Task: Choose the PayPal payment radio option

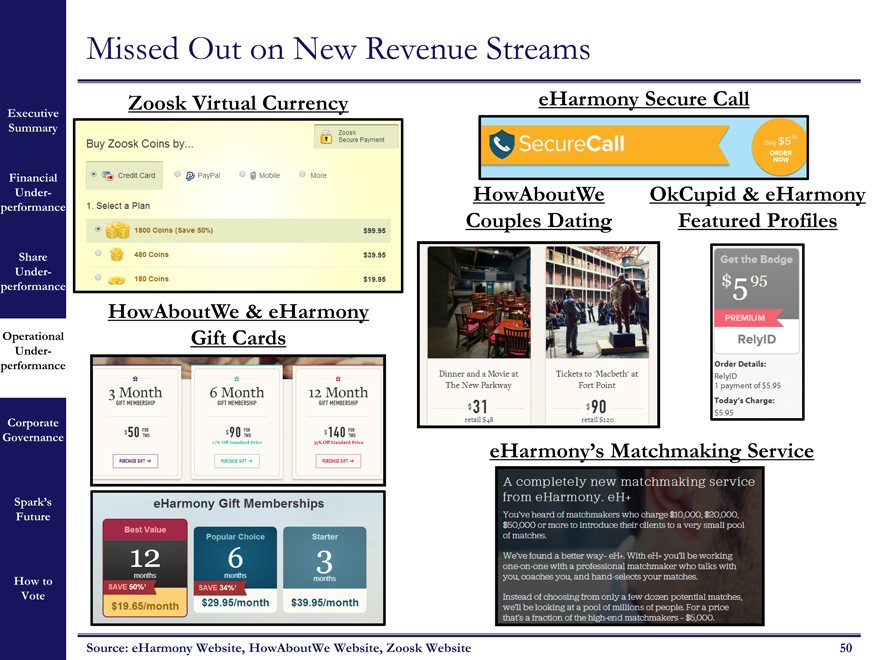Action: click(177, 175)
